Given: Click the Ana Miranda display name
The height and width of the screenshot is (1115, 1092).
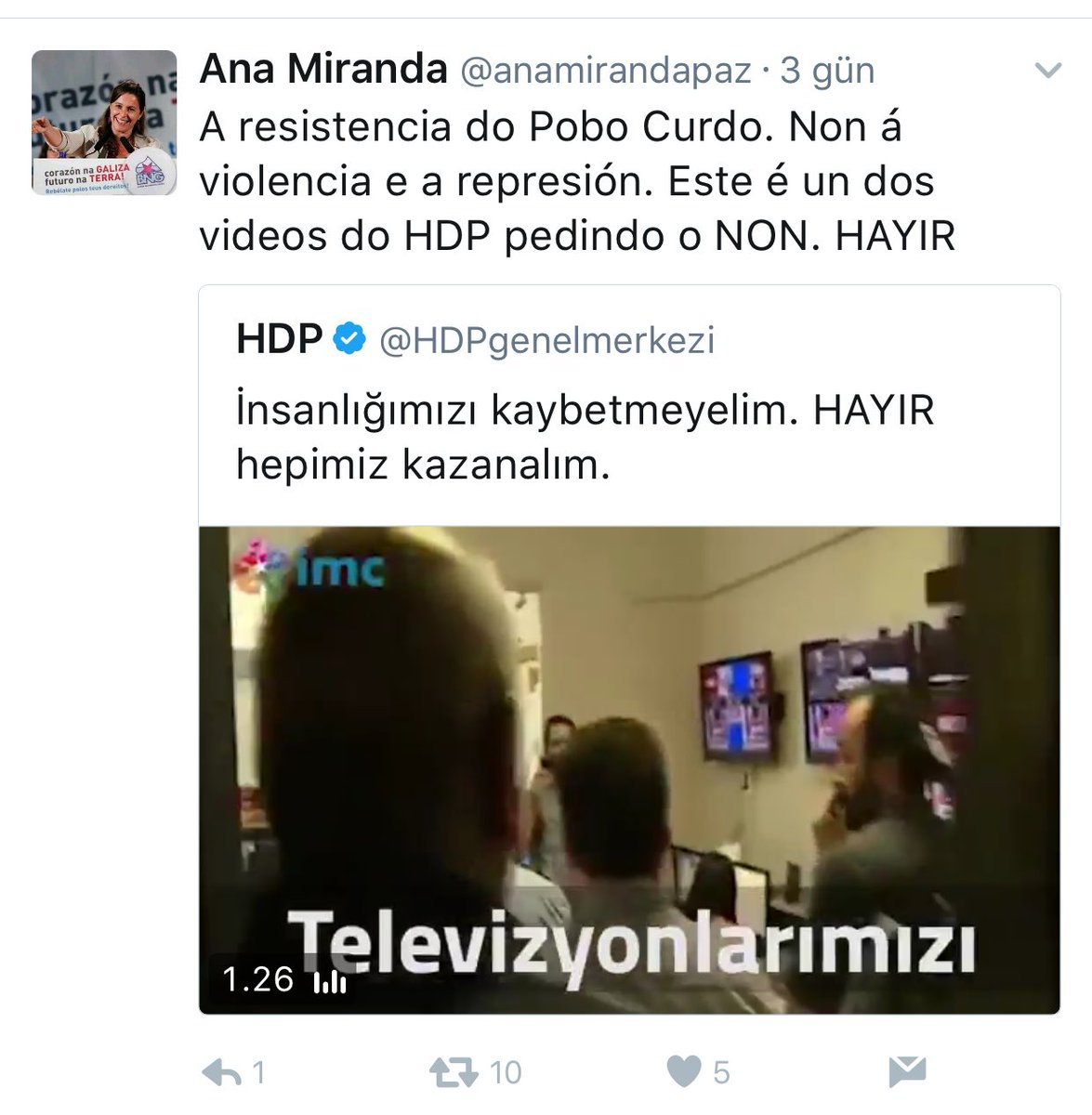Looking at the screenshot, I should pos(323,69).
